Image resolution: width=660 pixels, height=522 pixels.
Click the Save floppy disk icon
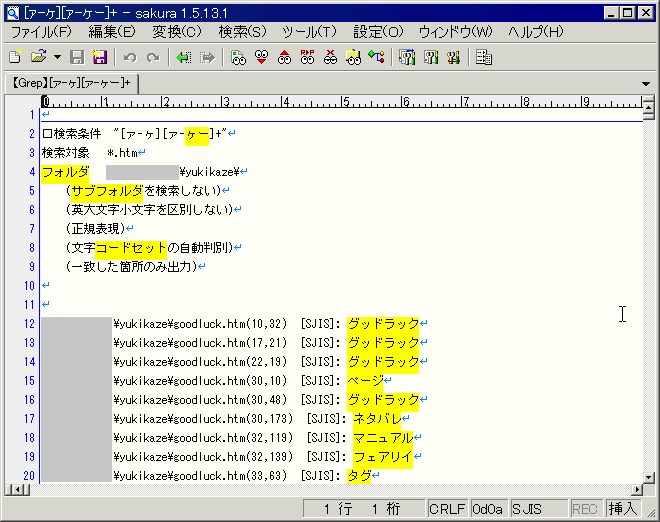coord(77,57)
